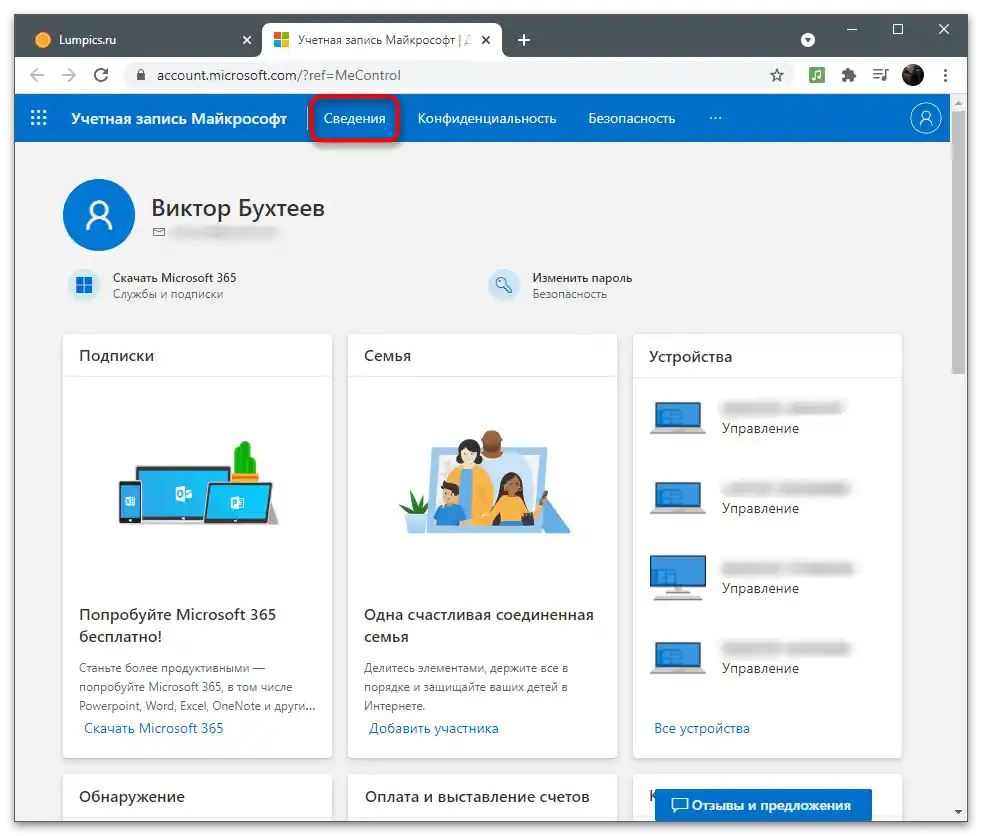Expand the more options ellipsis in header
The height and width of the screenshot is (836, 982).
coord(715,118)
